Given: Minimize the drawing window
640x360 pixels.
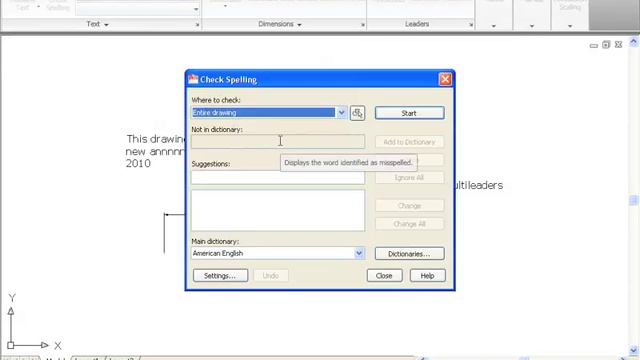Looking at the screenshot, I should pyautogui.click(x=594, y=45).
